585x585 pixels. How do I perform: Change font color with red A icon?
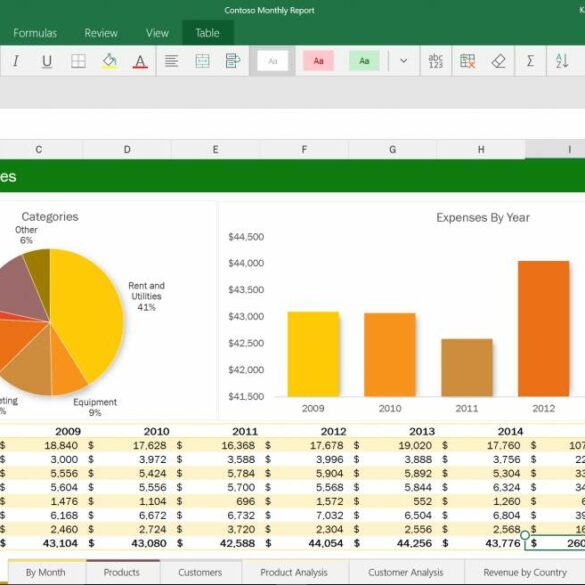coord(140,61)
